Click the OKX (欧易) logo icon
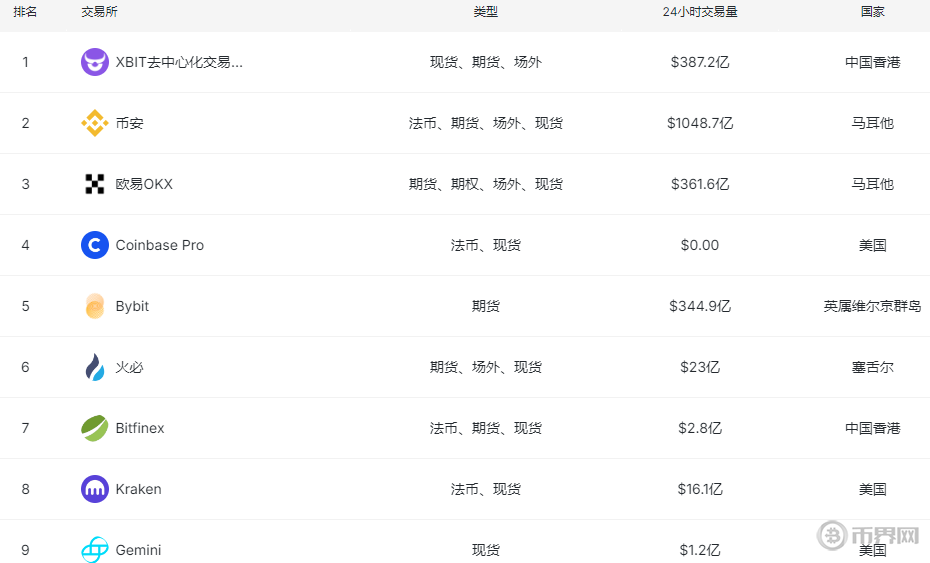 coord(95,184)
